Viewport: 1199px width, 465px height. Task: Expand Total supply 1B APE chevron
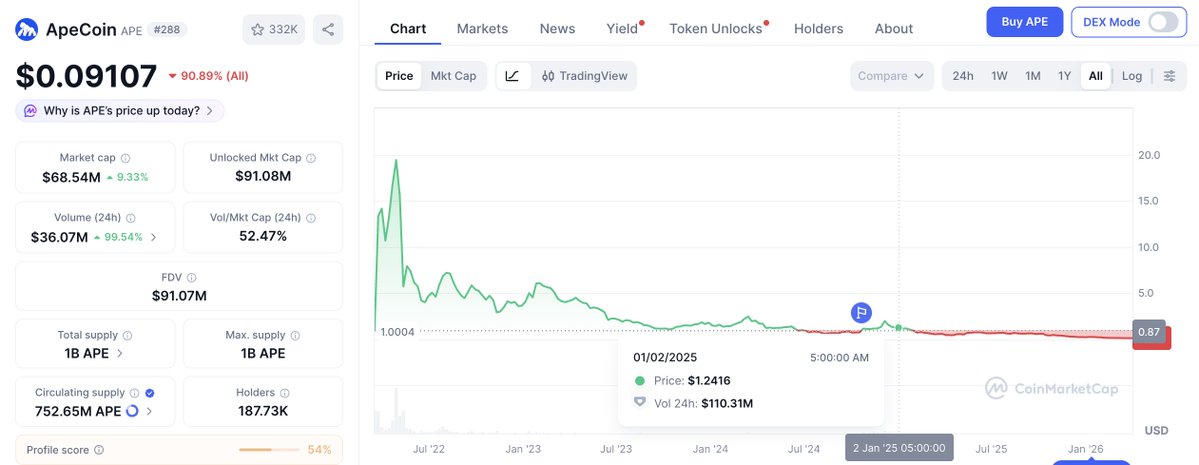[121, 353]
